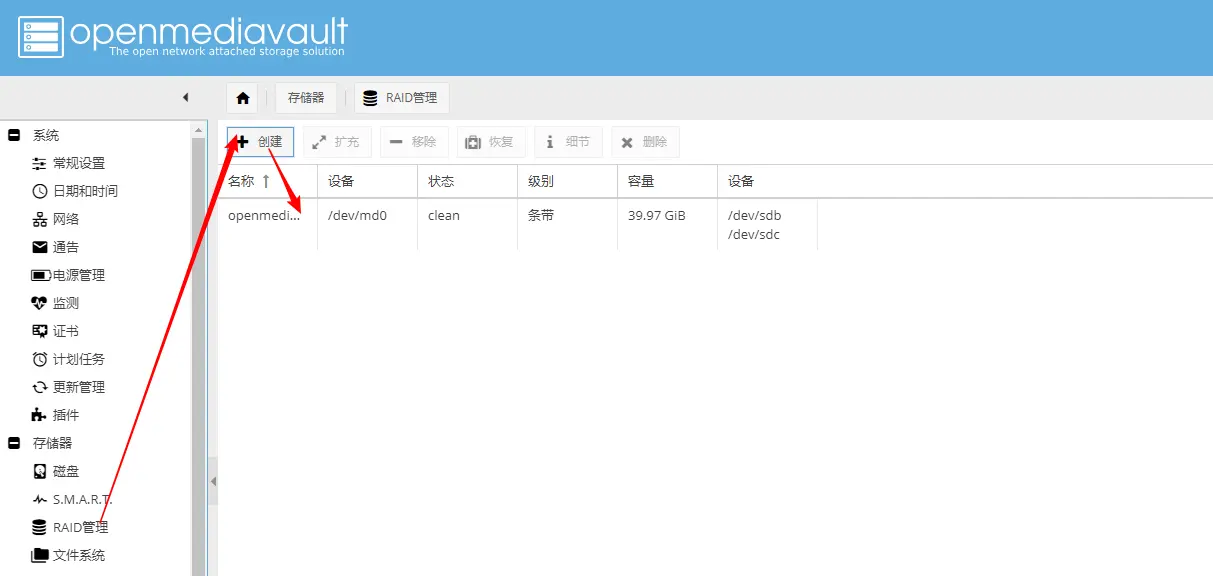Open 文件系统 in the sidebar

[x=79, y=555]
